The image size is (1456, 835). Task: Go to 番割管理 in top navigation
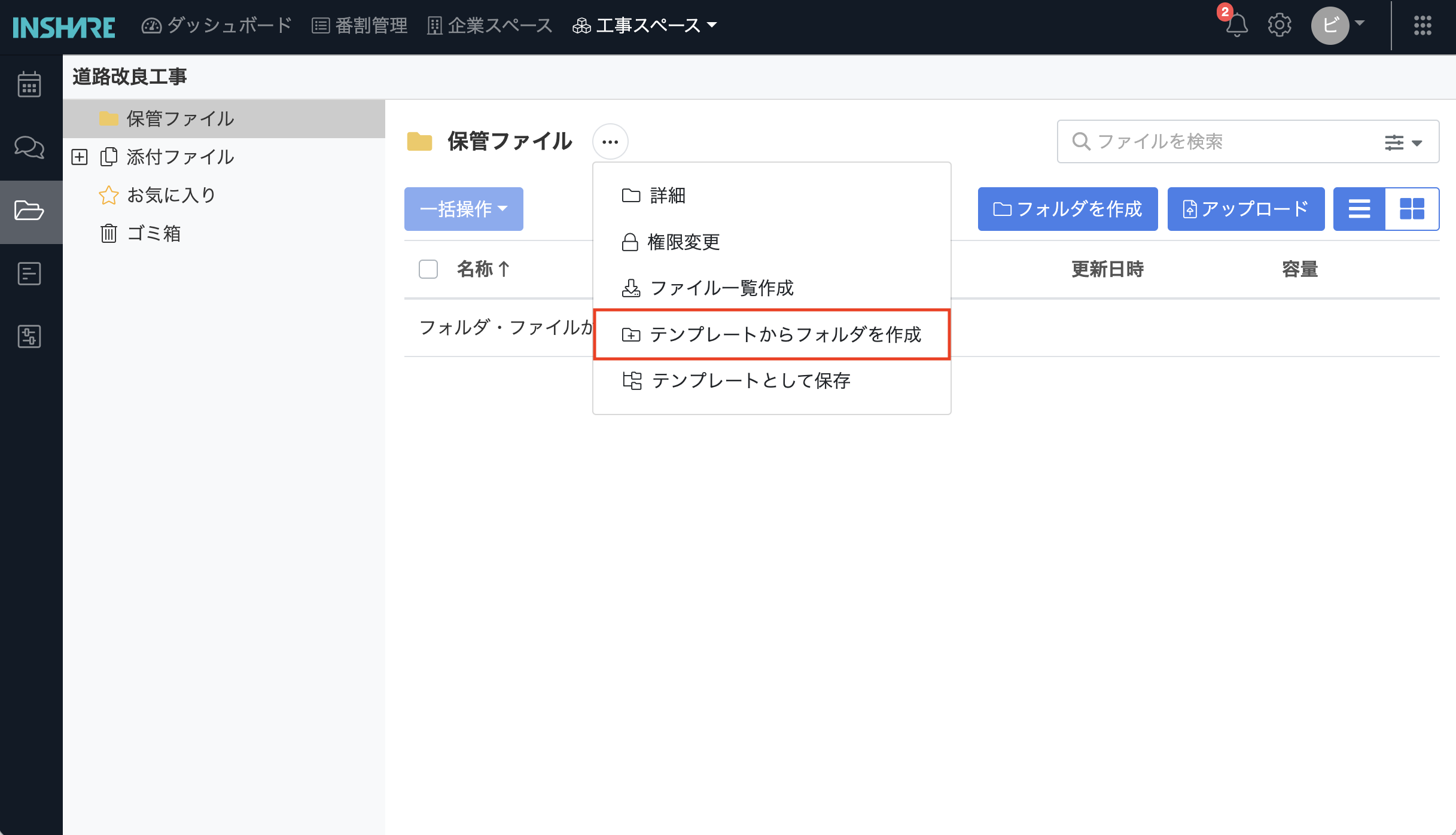coord(359,25)
